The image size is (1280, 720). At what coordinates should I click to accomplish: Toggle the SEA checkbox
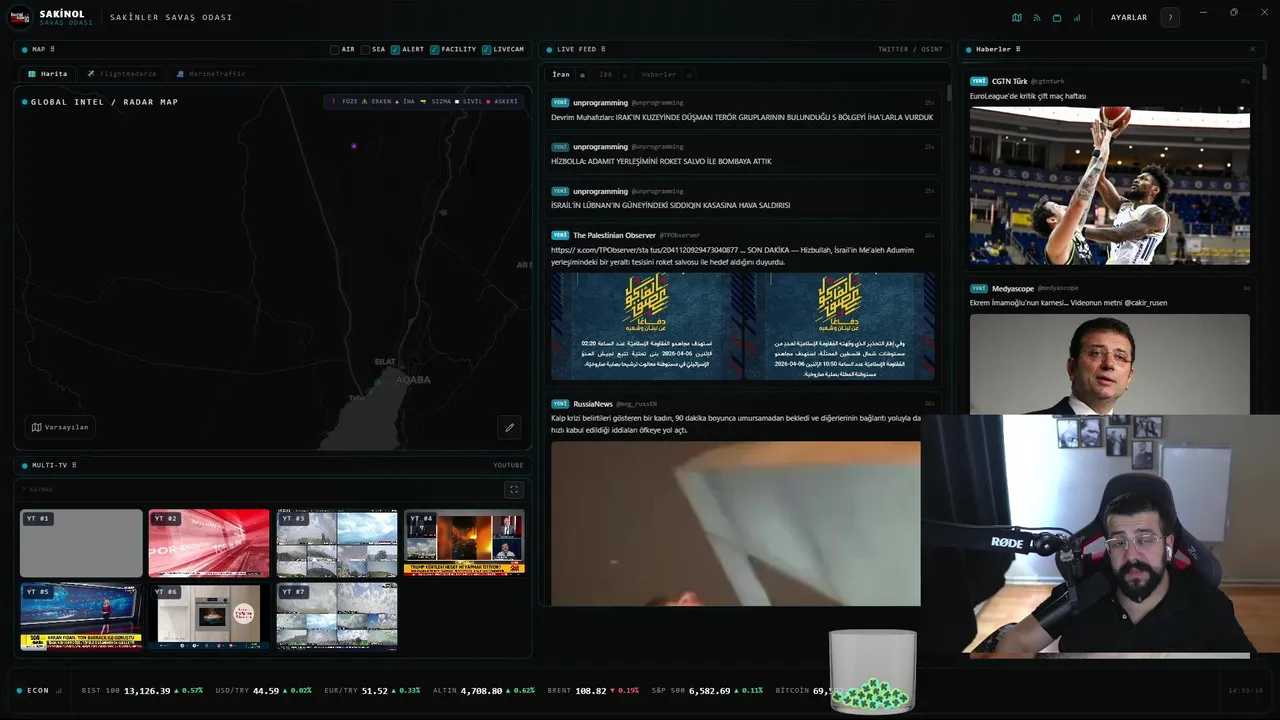(366, 49)
